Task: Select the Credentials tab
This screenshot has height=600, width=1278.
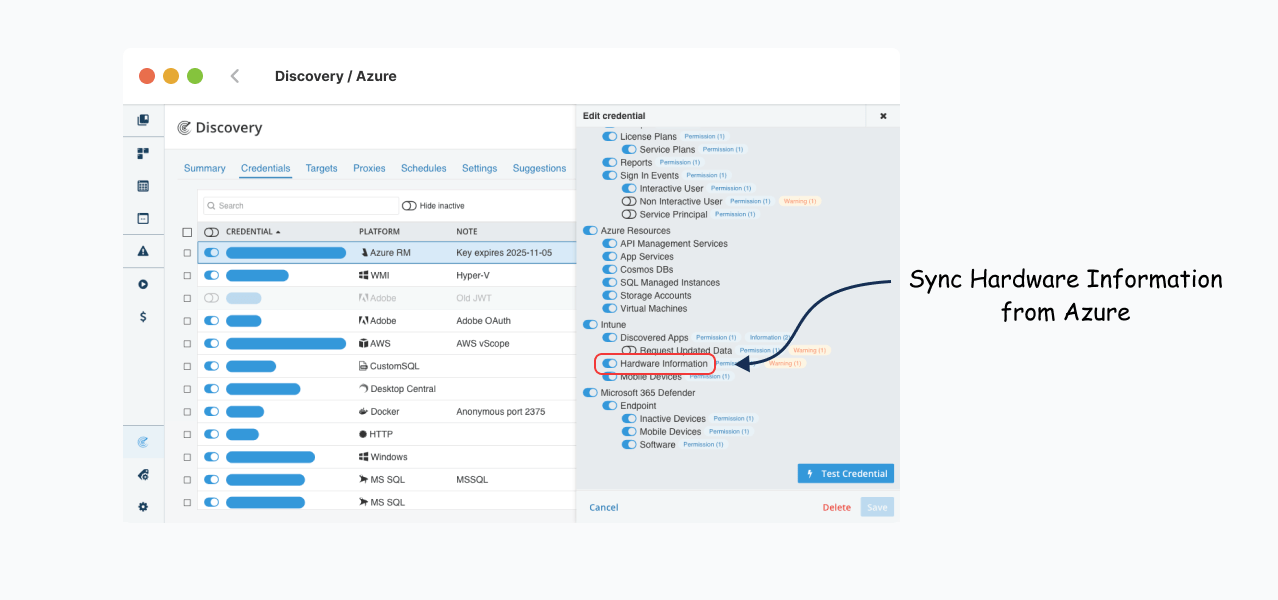Action: click(x=266, y=168)
